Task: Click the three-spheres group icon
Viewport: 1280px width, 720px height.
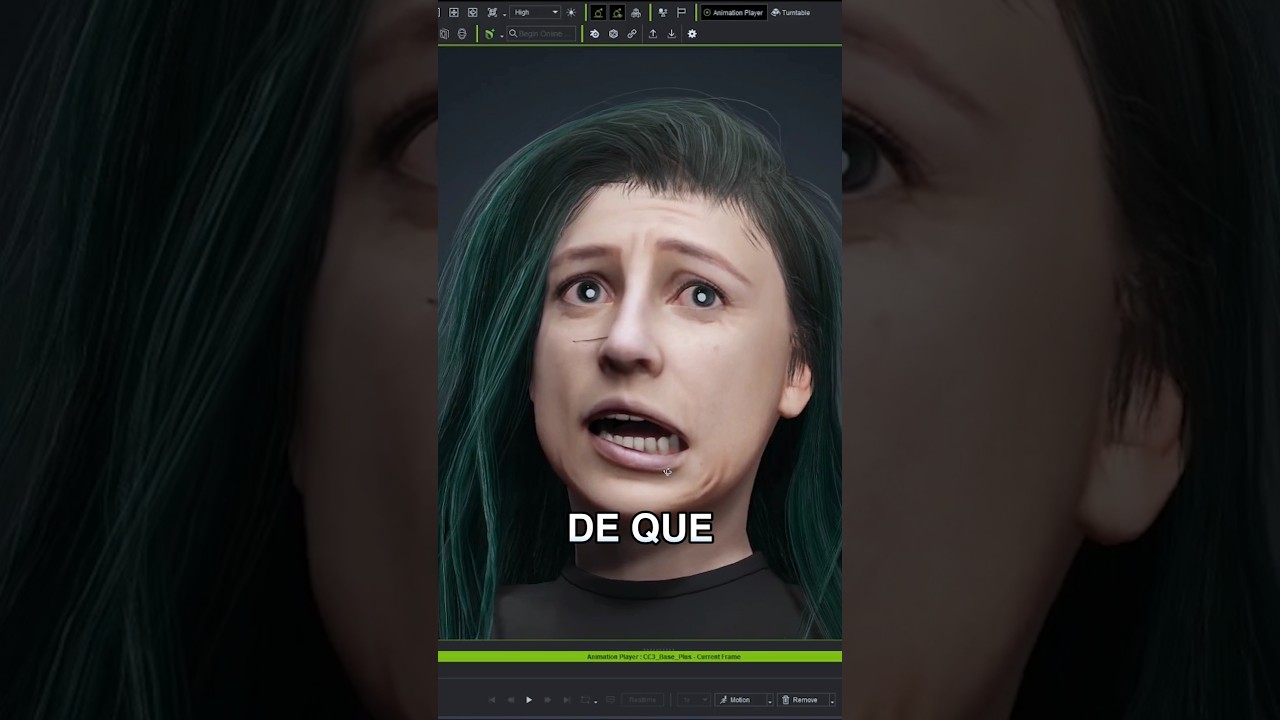Action: (x=636, y=12)
